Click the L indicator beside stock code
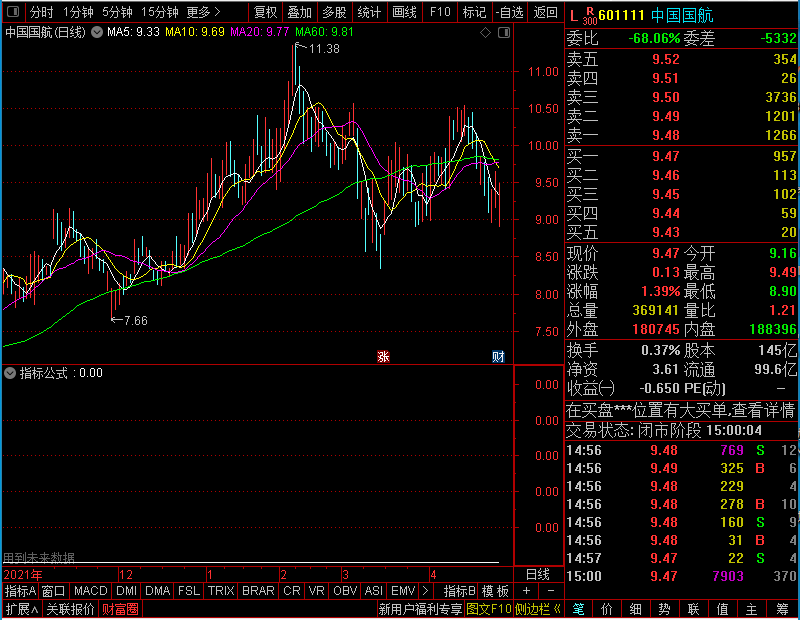This screenshot has width=800, height=620. (x=573, y=16)
